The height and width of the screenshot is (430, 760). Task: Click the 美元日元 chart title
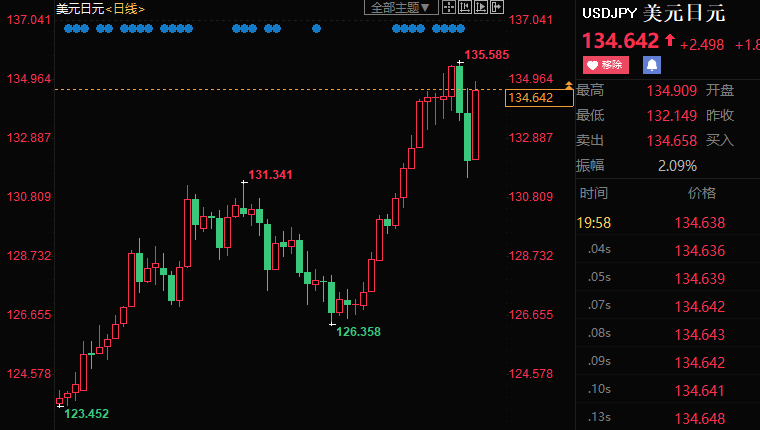pos(80,8)
